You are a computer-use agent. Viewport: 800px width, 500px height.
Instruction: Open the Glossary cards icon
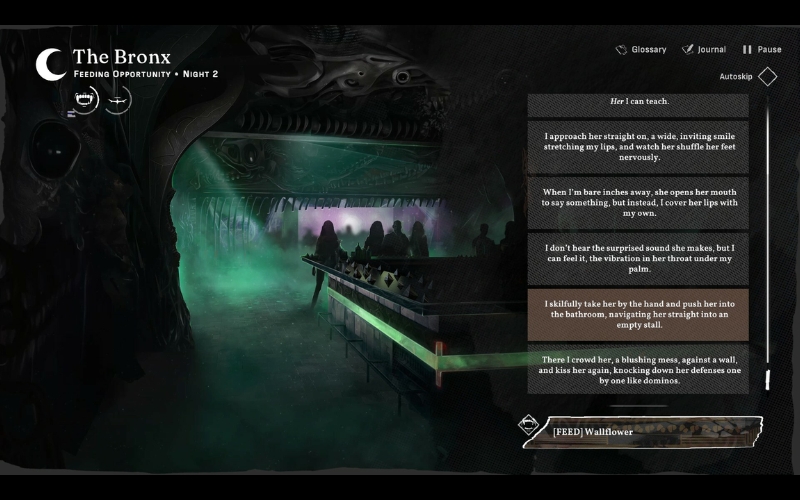pos(621,49)
